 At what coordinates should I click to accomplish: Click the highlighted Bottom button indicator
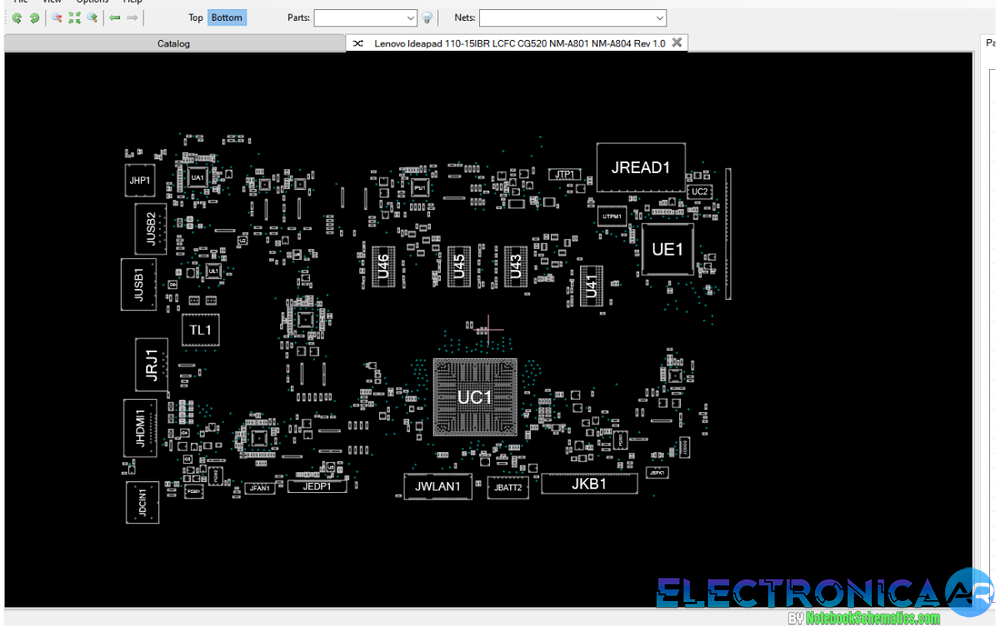pyautogui.click(x=226, y=17)
